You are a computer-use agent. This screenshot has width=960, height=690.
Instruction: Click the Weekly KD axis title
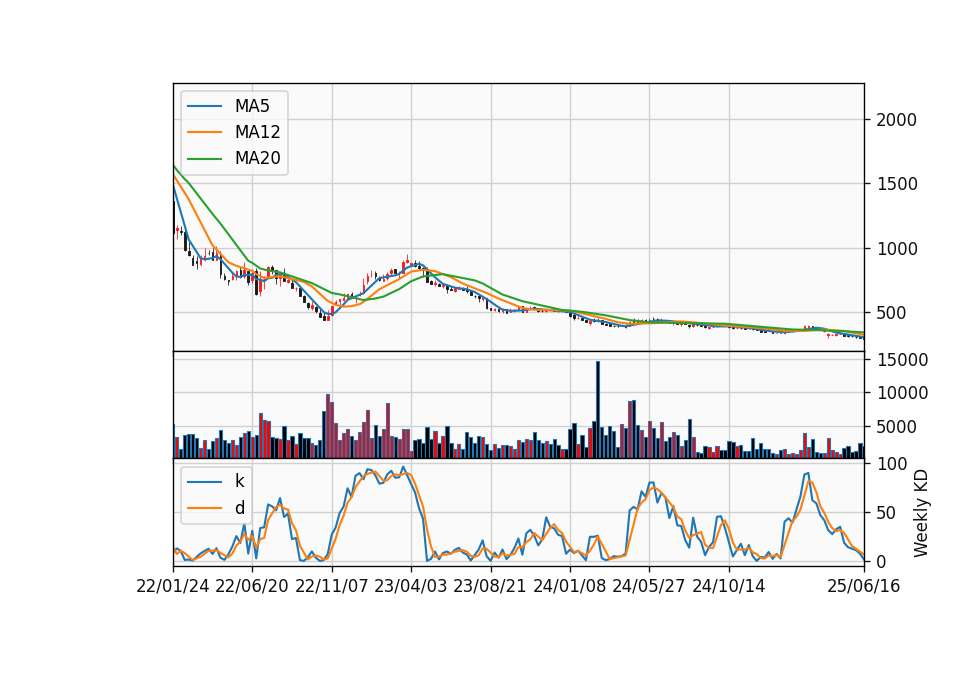coord(920,513)
